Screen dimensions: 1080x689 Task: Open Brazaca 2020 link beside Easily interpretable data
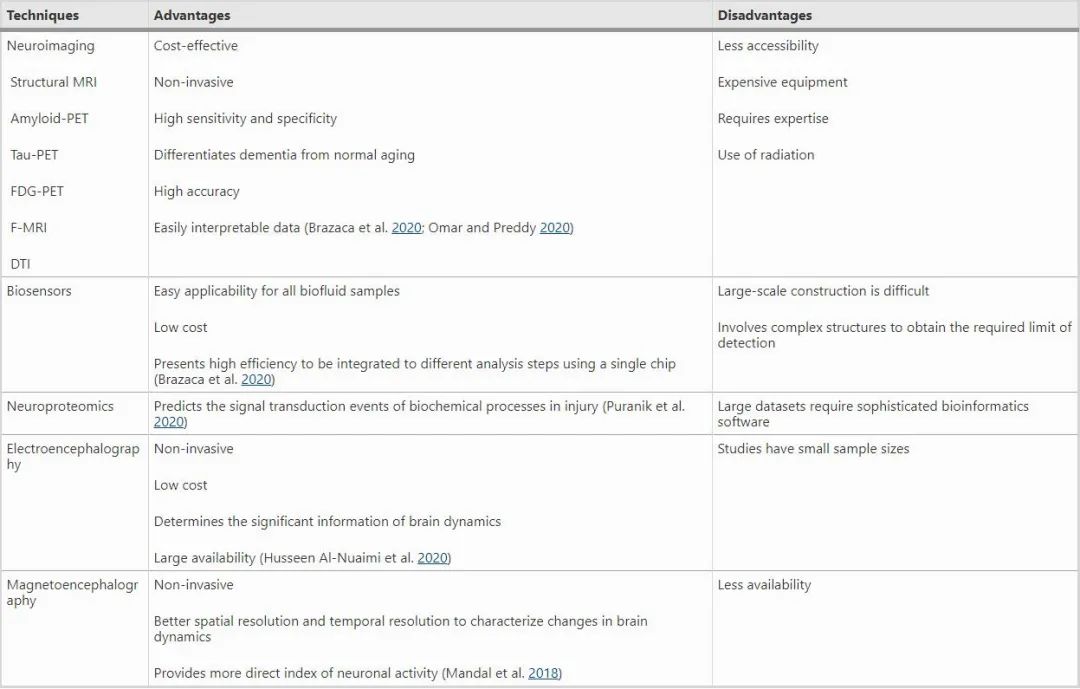(x=406, y=228)
